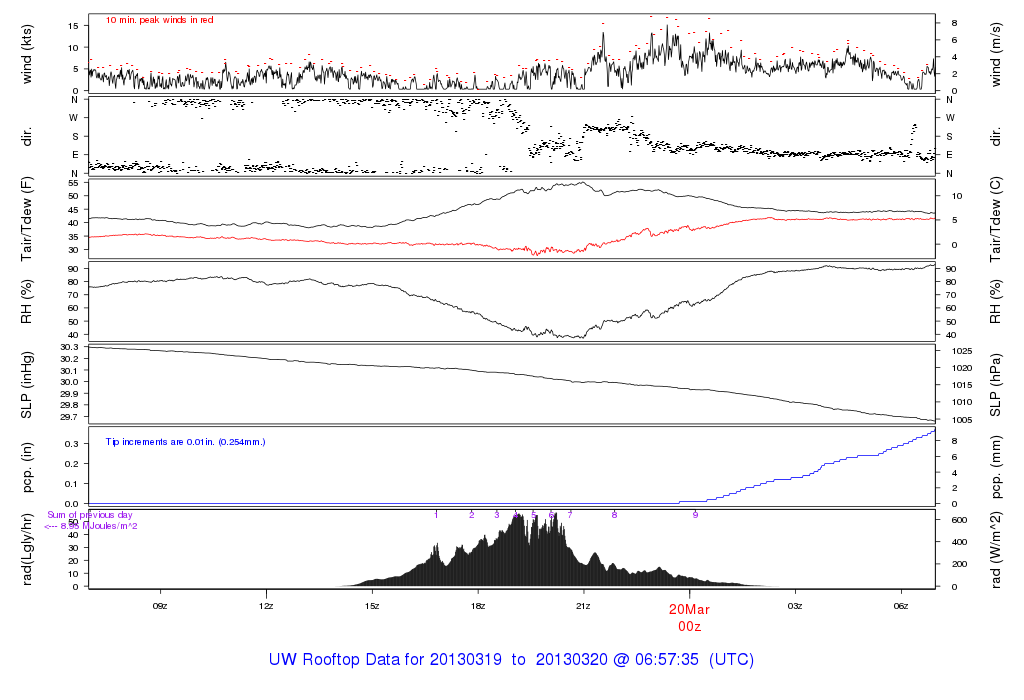Viewport: 1024px width, 700px height.
Task: Click the '0.3' tick on precipitation axis
Action: coord(72,443)
